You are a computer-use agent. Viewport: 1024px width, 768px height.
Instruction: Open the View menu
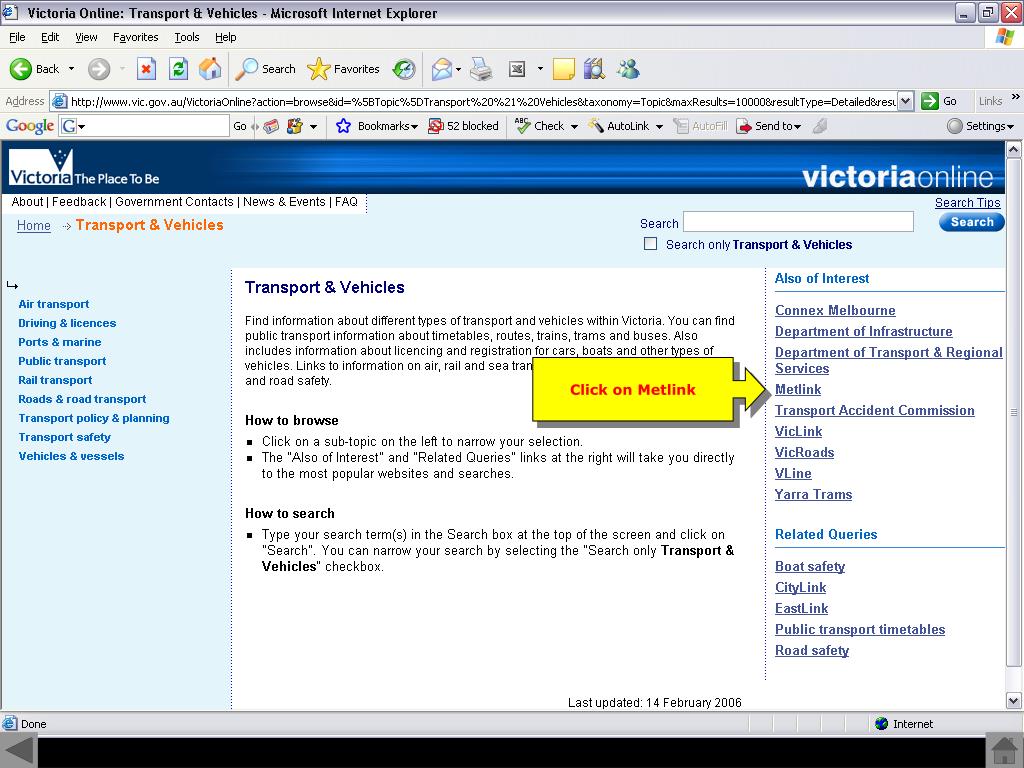[86, 37]
